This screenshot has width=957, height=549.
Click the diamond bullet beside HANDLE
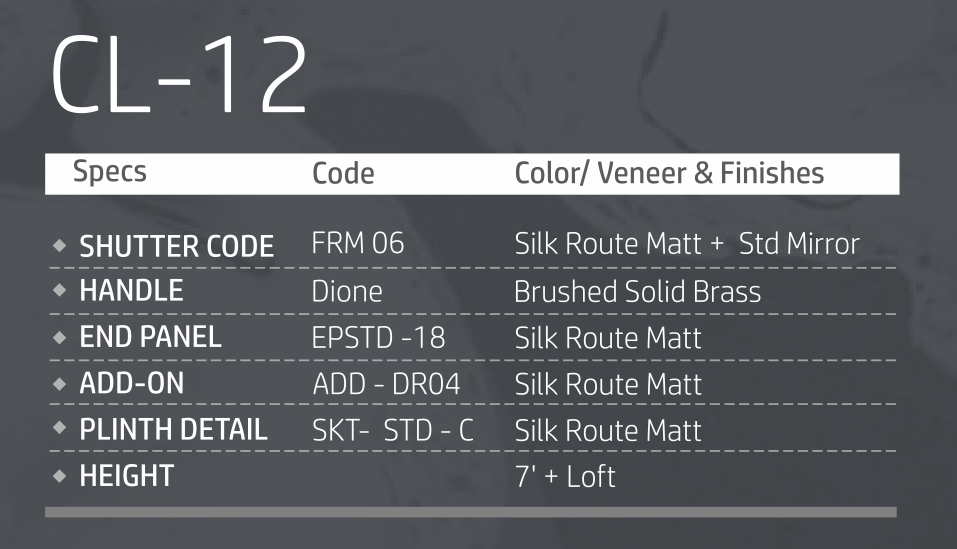(x=62, y=291)
